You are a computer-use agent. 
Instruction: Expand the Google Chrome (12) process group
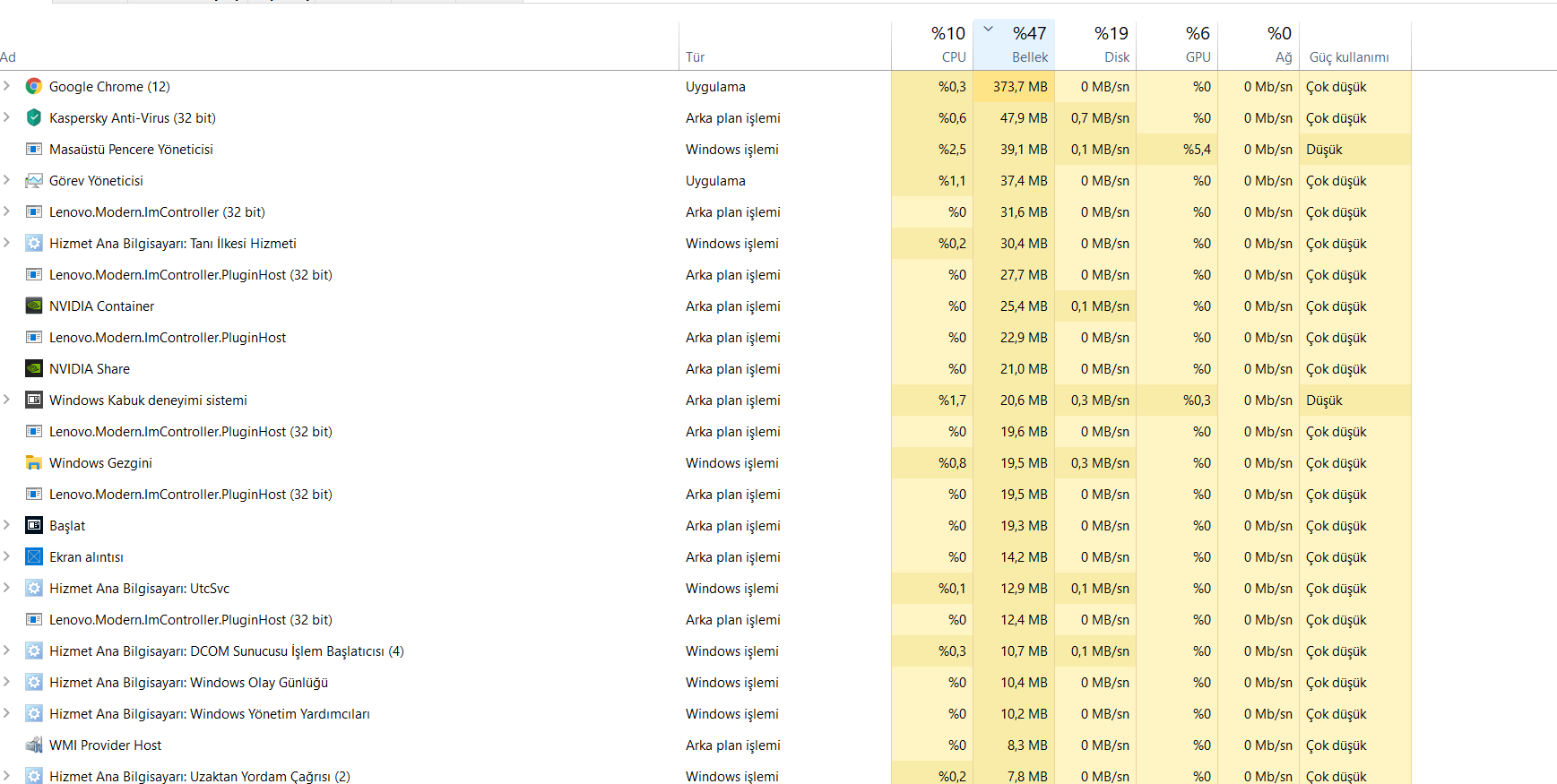pos(7,86)
